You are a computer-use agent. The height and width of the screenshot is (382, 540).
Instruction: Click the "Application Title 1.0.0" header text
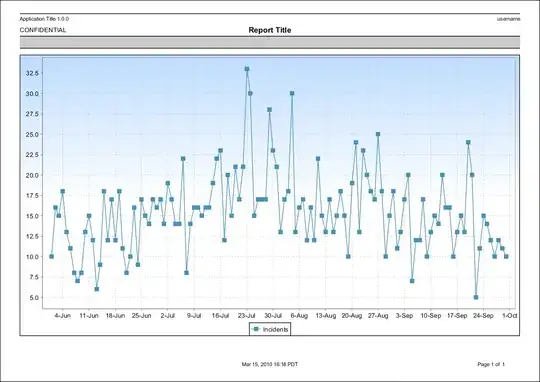click(44, 19)
